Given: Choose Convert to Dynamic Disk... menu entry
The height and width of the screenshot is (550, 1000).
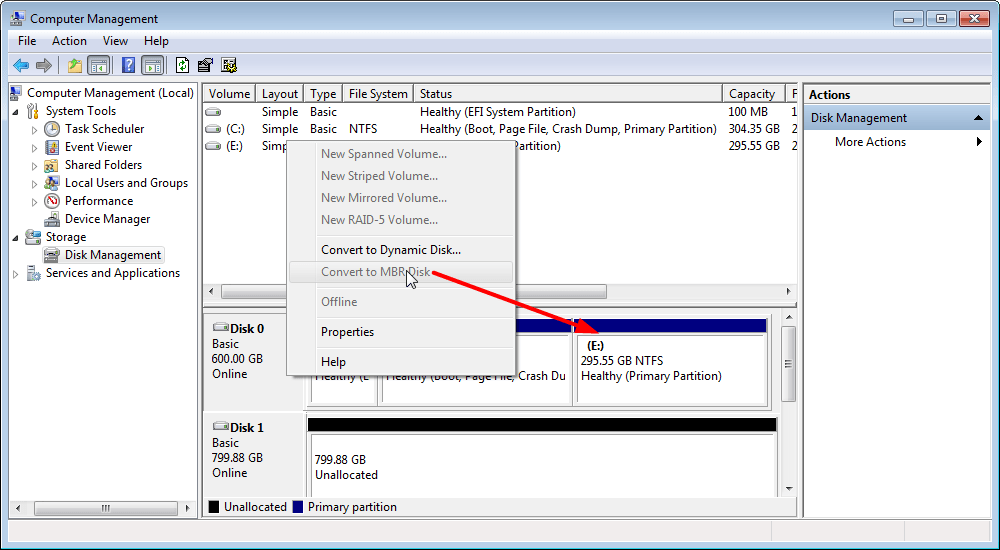Looking at the screenshot, I should (x=401, y=250).
